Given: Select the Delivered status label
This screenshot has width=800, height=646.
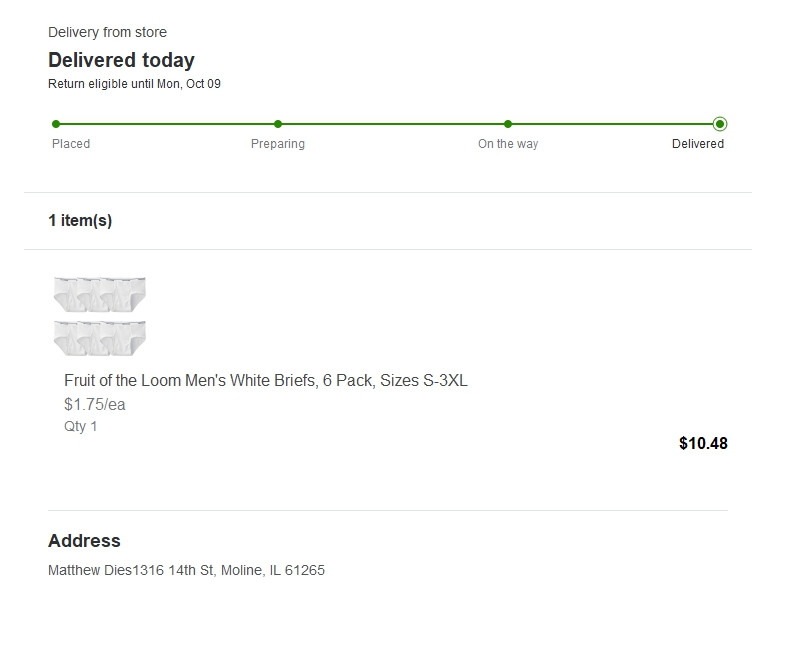Looking at the screenshot, I should [698, 144].
